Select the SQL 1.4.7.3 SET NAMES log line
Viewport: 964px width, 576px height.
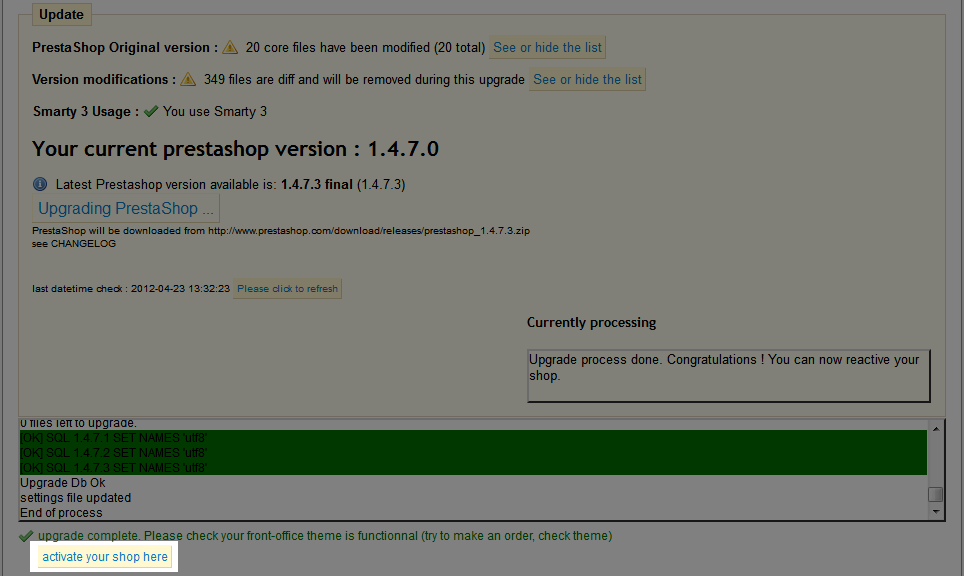coord(113,467)
